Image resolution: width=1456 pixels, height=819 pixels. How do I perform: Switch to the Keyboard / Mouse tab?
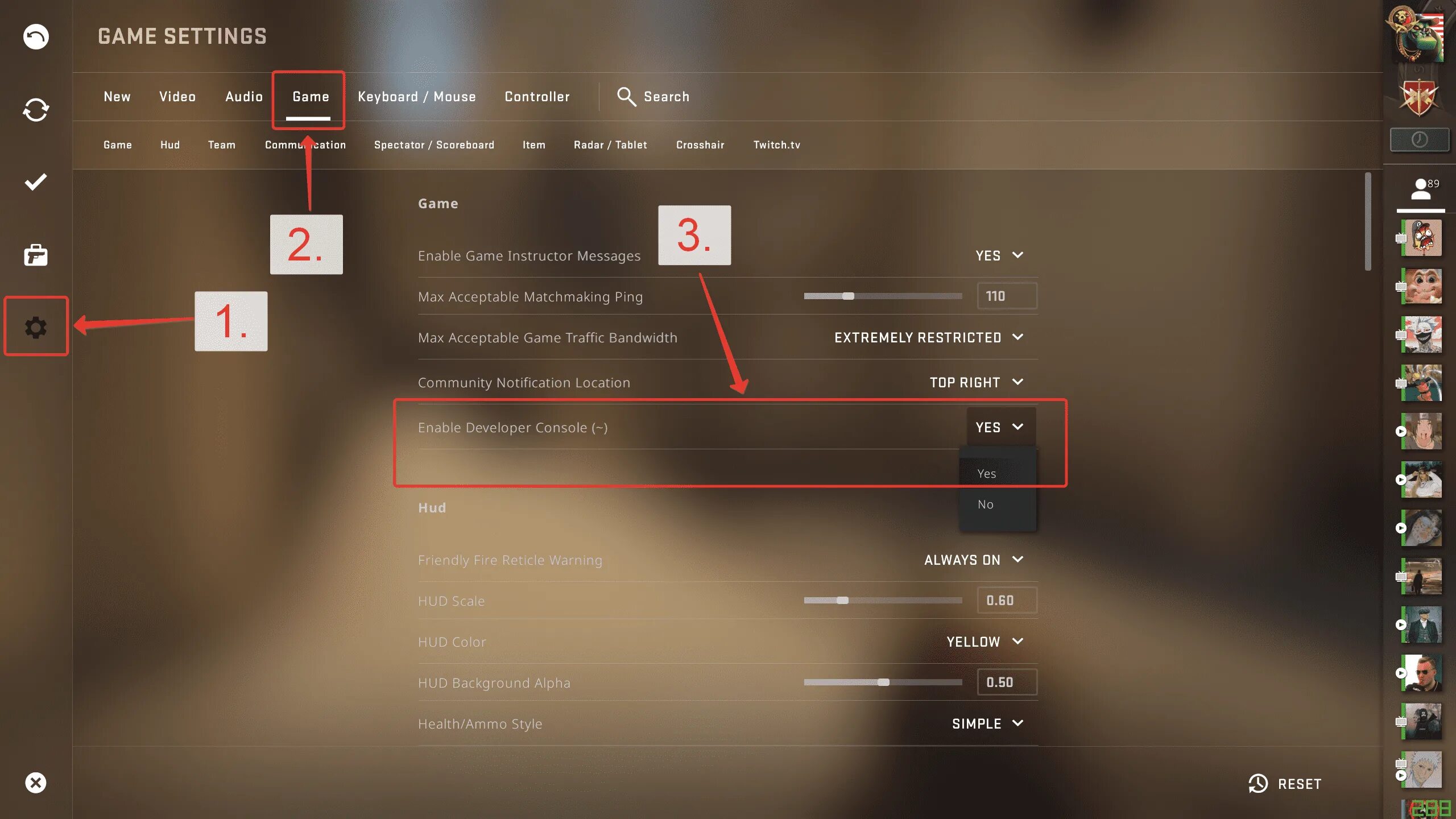pyautogui.click(x=416, y=97)
